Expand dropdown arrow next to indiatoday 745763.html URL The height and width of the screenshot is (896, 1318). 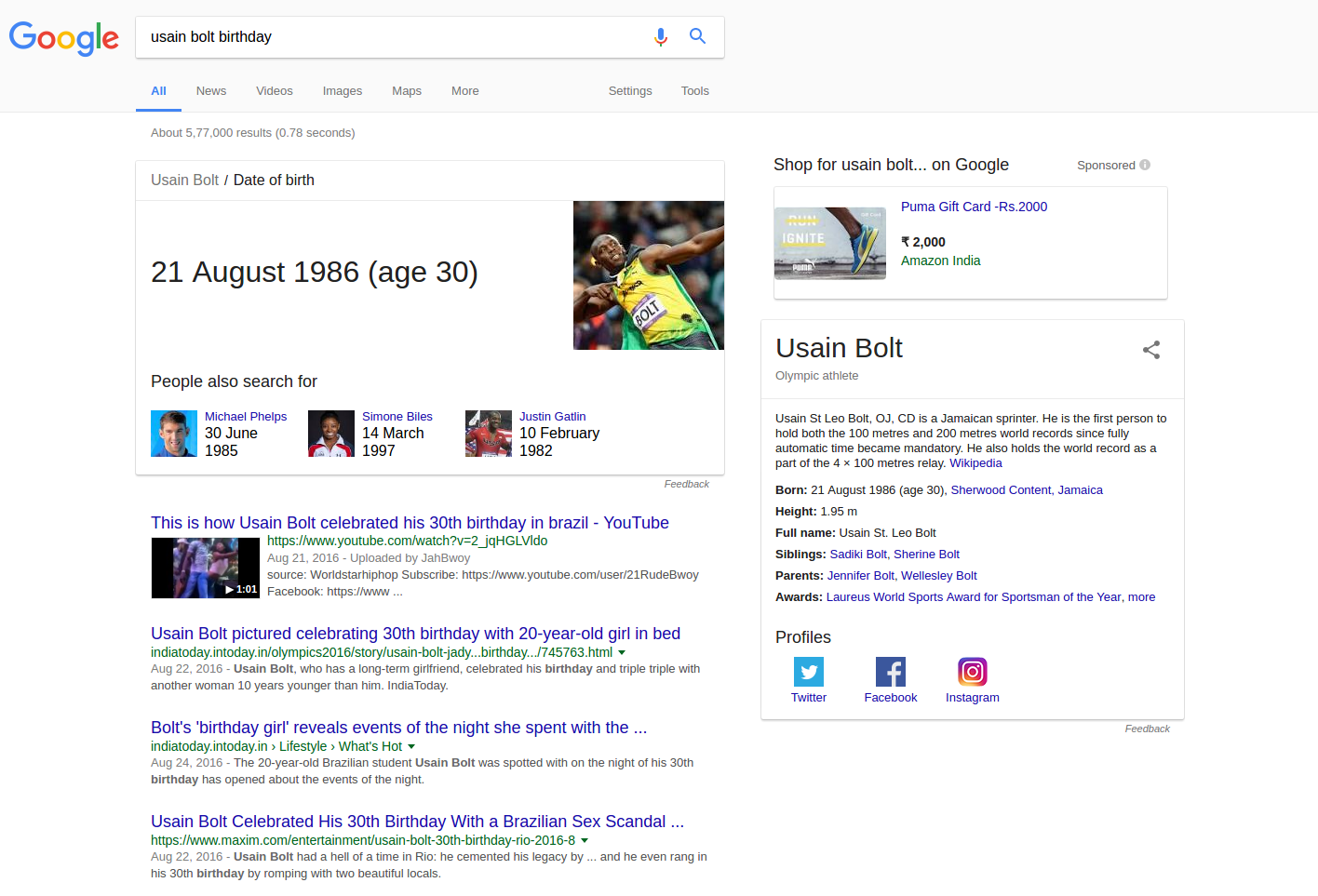(622, 653)
